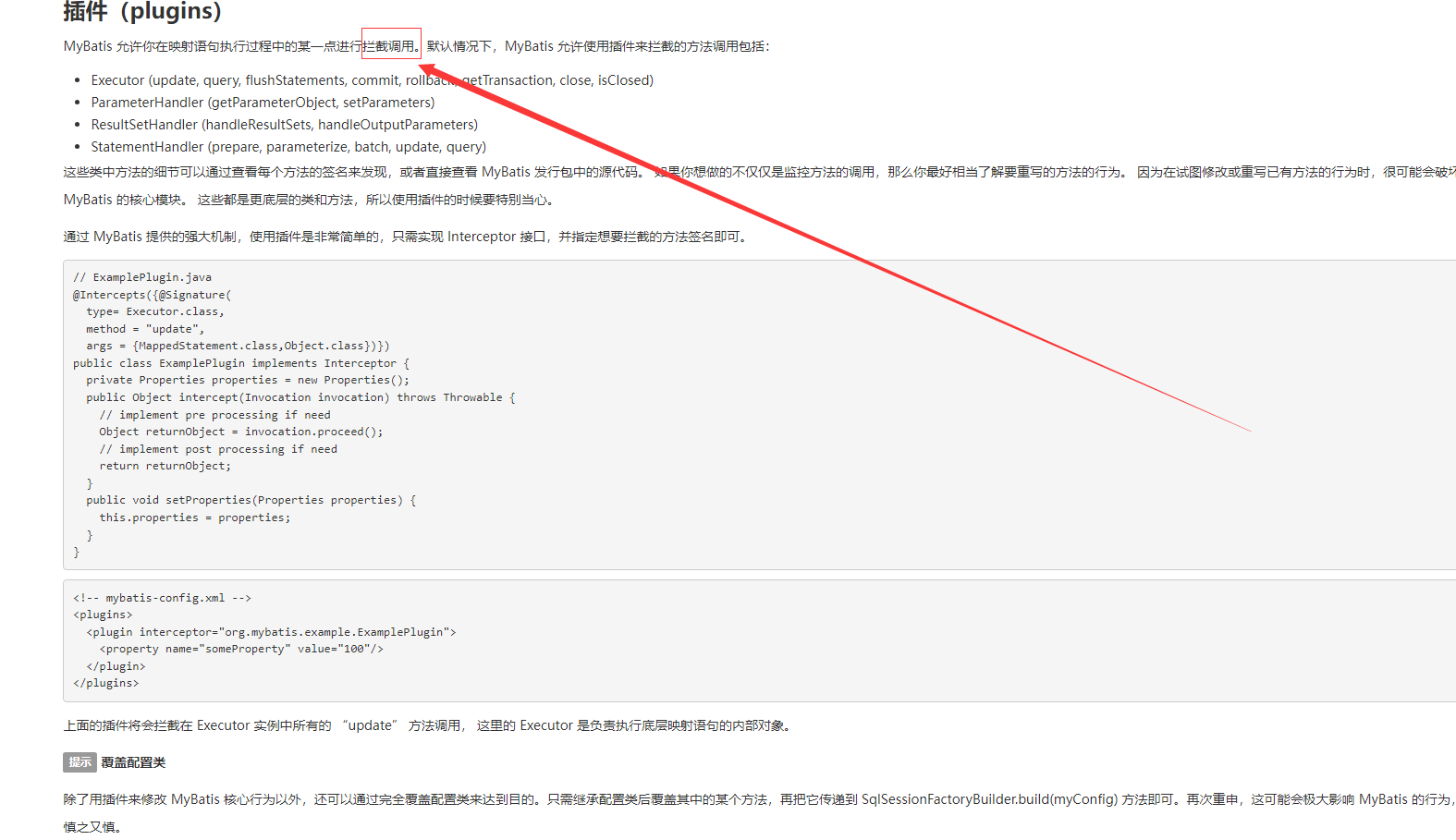Viewport: 1456px width, 840px height.
Task: Click the 'args = {MappedStatement.class' code line
Action: coord(238,346)
